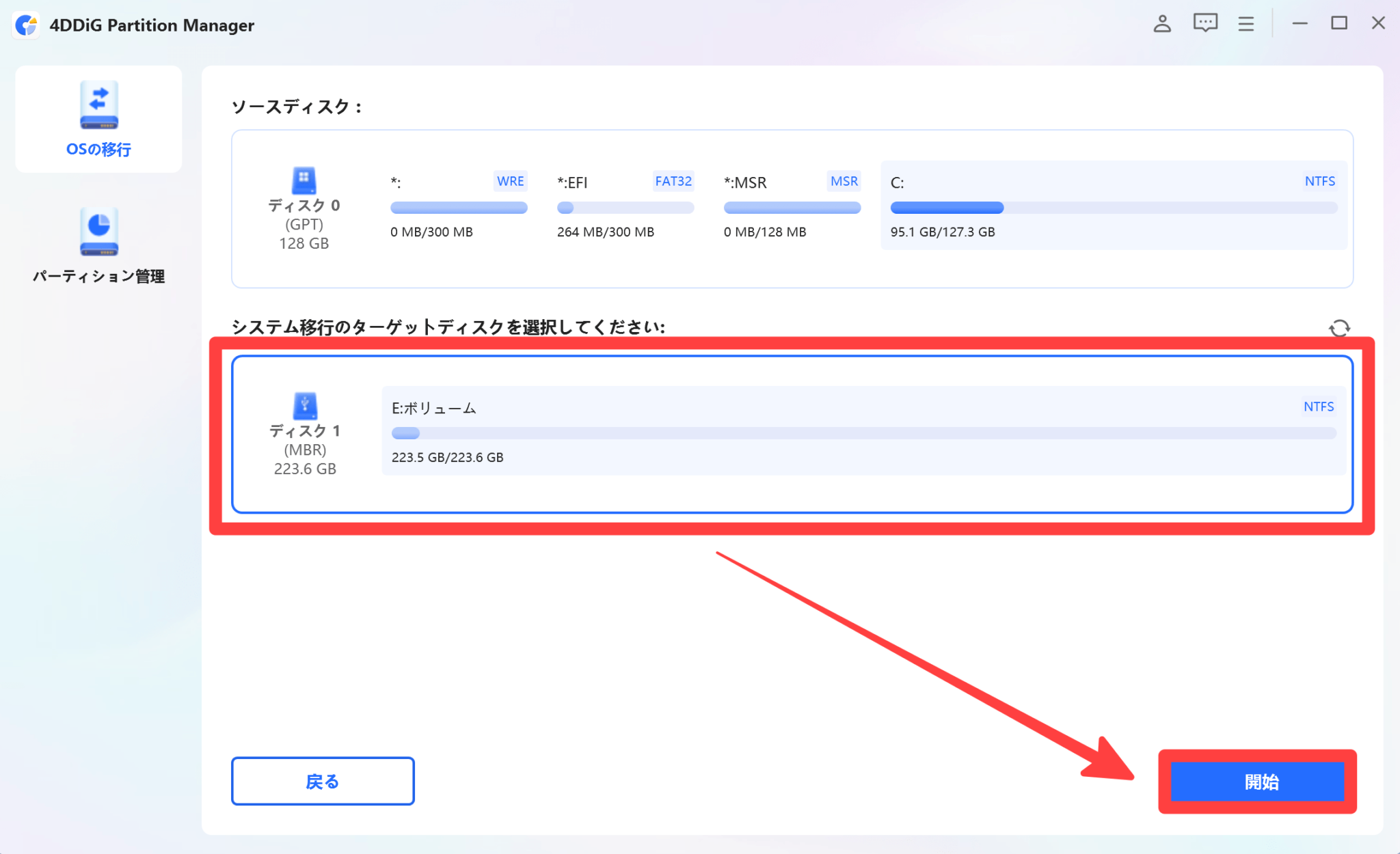Open the user account icon
1400x854 pixels.
pos(1162,23)
